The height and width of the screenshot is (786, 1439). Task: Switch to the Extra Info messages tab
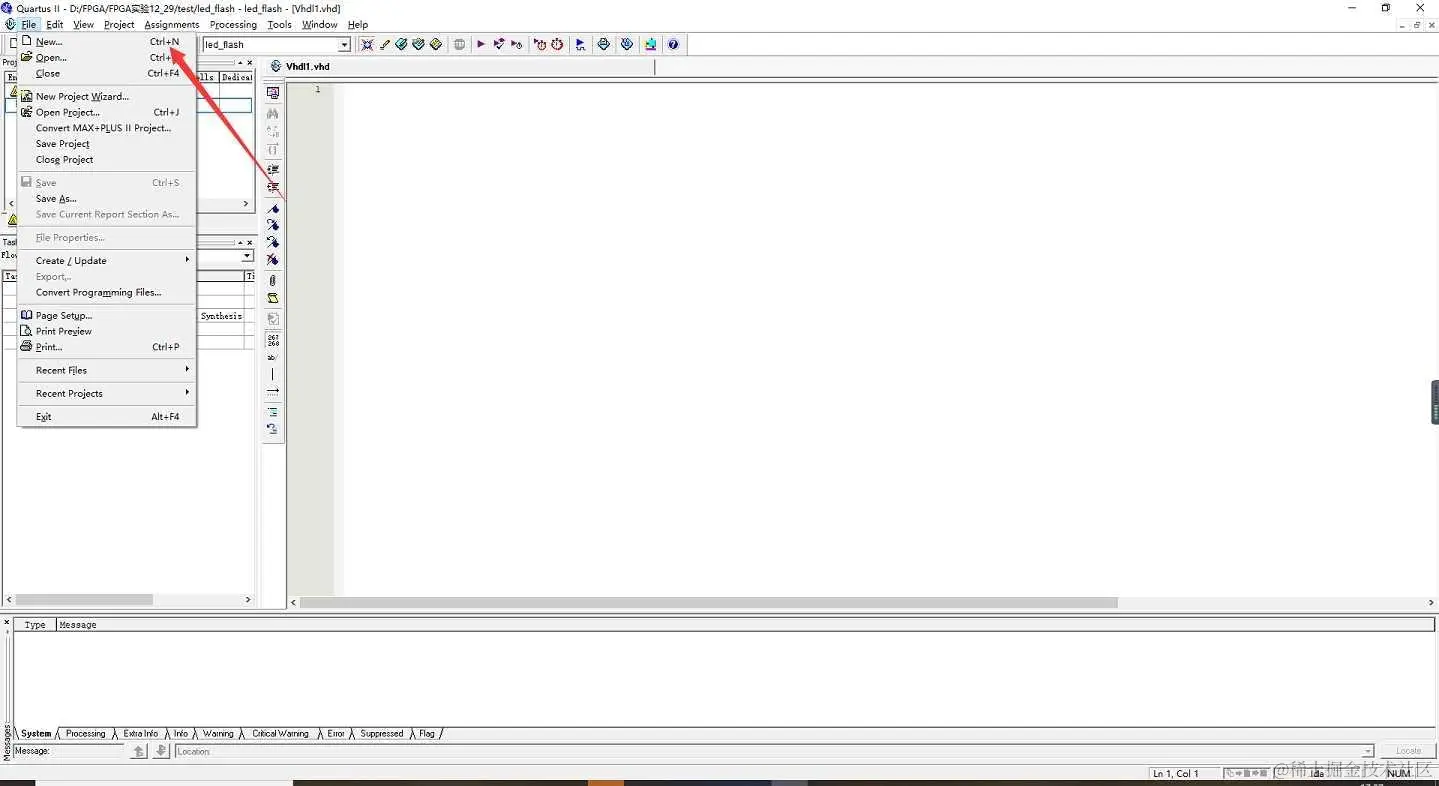pyautogui.click(x=141, y=733)
